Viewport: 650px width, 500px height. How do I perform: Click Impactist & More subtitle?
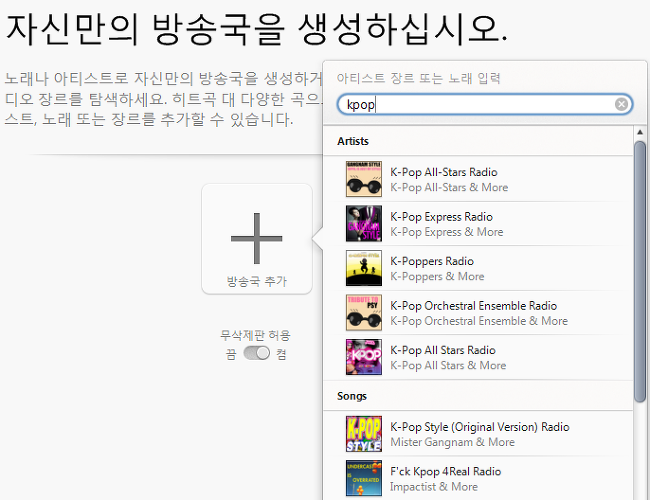coord(434,487)
